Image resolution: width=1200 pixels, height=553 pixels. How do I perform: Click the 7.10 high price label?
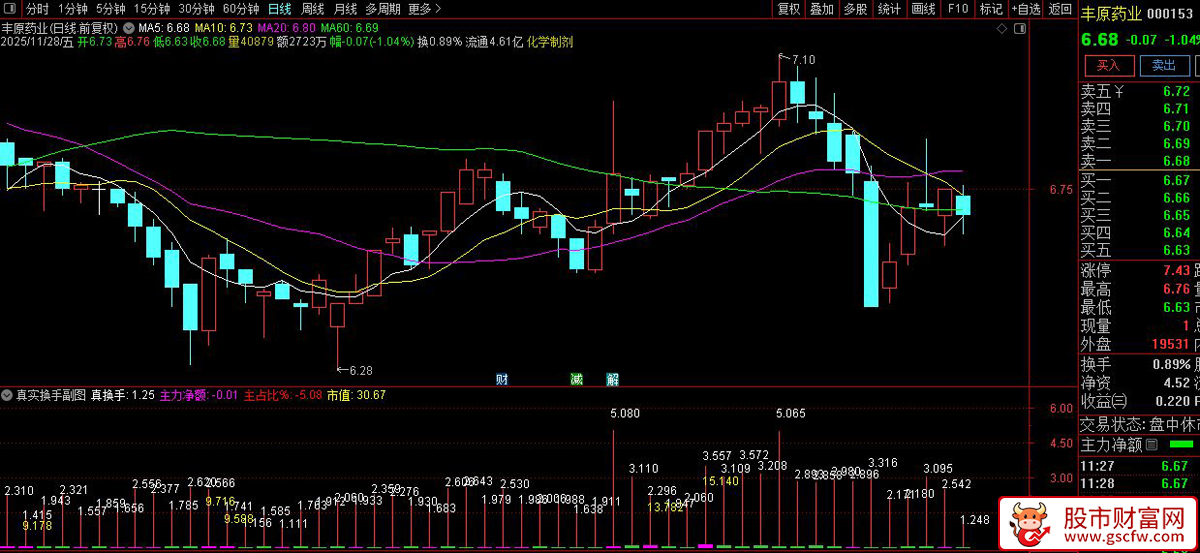tap(803, 60)
